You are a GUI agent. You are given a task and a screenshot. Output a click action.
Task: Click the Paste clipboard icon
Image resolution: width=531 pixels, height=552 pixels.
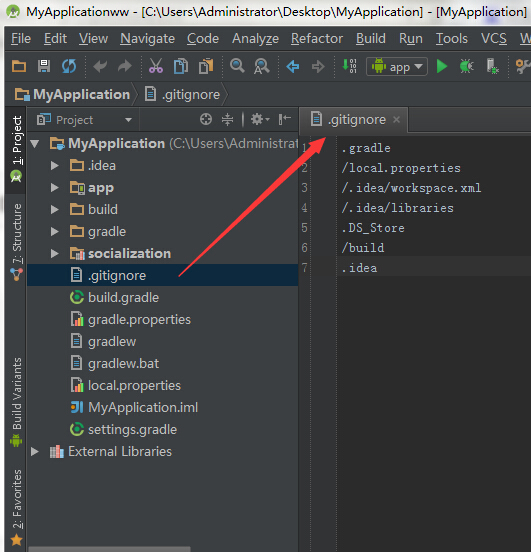click(x=206, y=66)
